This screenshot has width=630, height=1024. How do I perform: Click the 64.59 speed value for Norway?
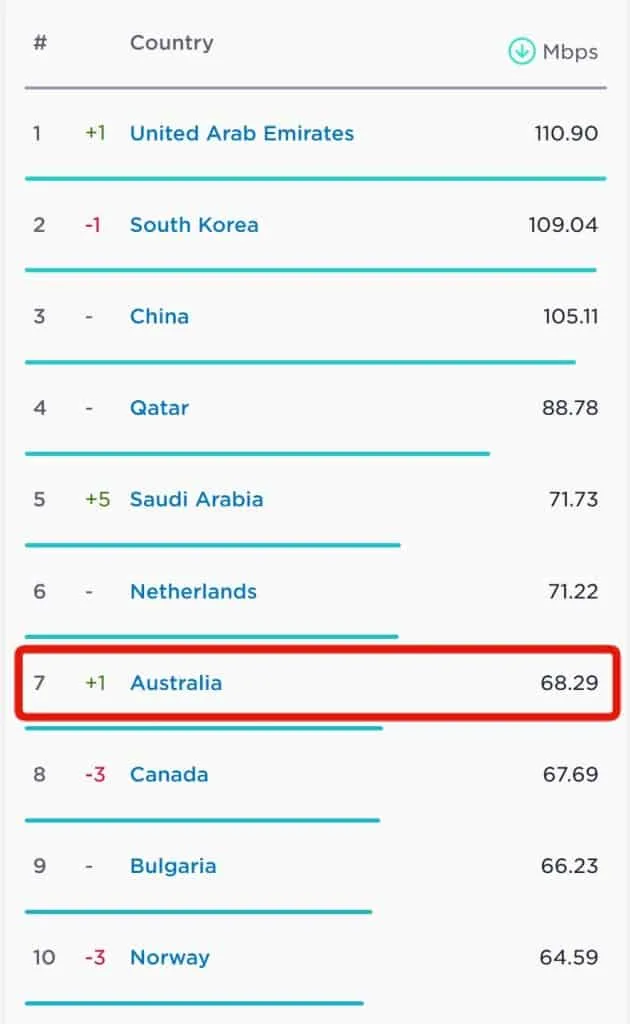(569, 957)
